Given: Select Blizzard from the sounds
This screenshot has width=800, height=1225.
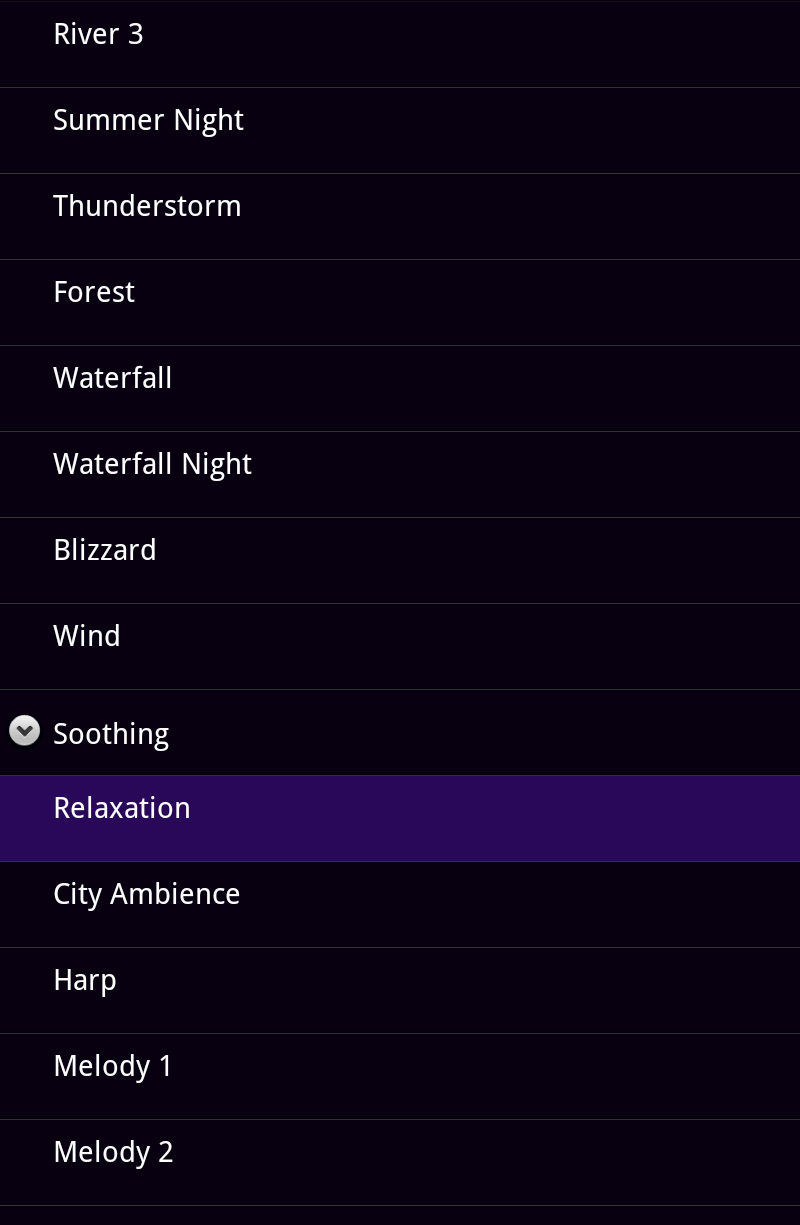Looking at the screenshot, I should point(105,551).
